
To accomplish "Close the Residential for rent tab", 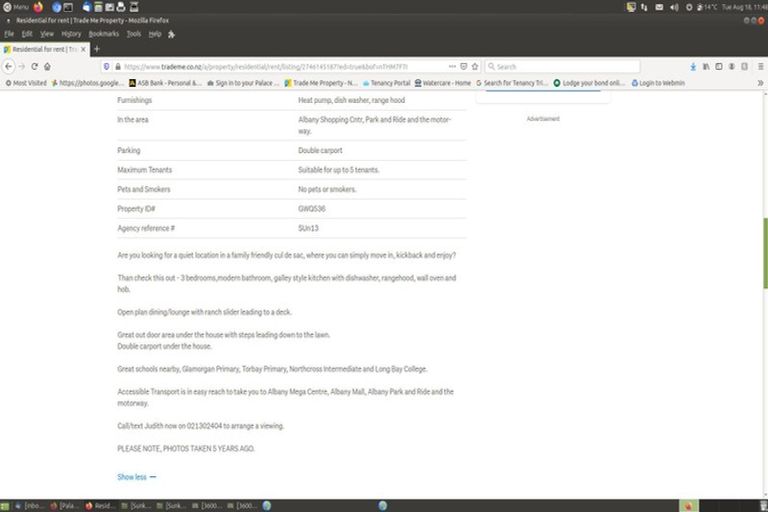I will pos(84,49).
